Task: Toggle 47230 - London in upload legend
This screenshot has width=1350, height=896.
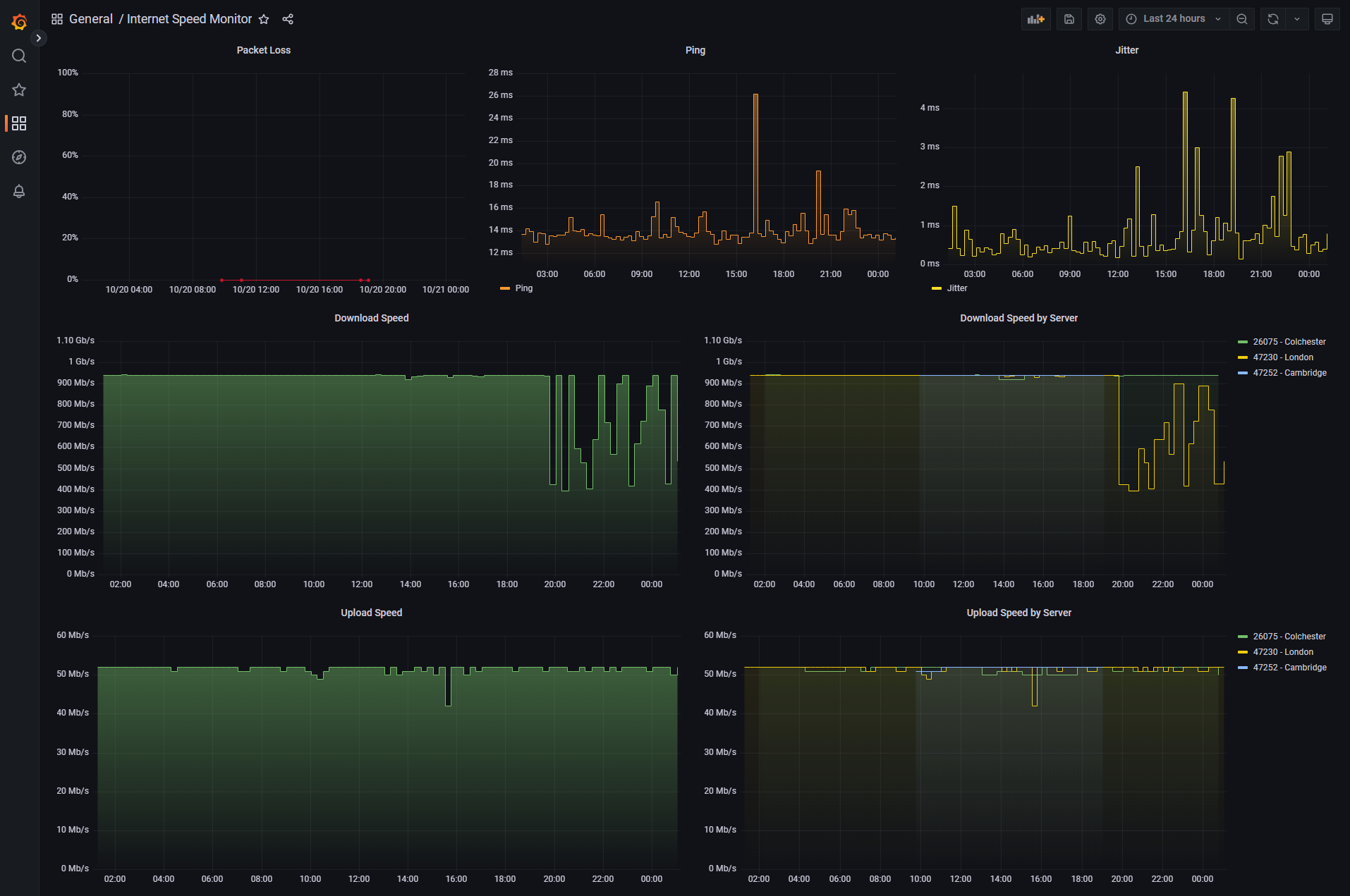Action: [x=1283, y=652]
